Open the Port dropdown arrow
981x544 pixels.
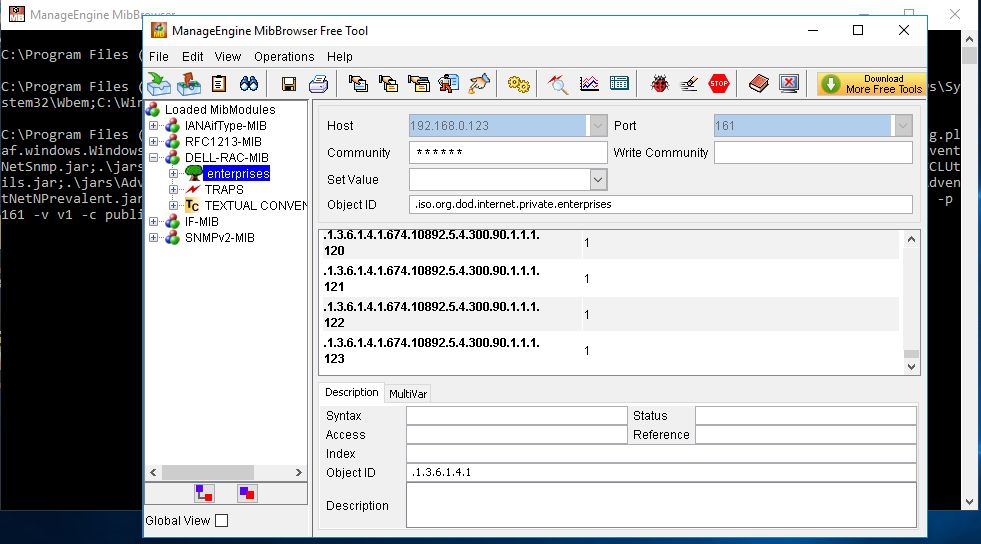[x=903, y=126]
